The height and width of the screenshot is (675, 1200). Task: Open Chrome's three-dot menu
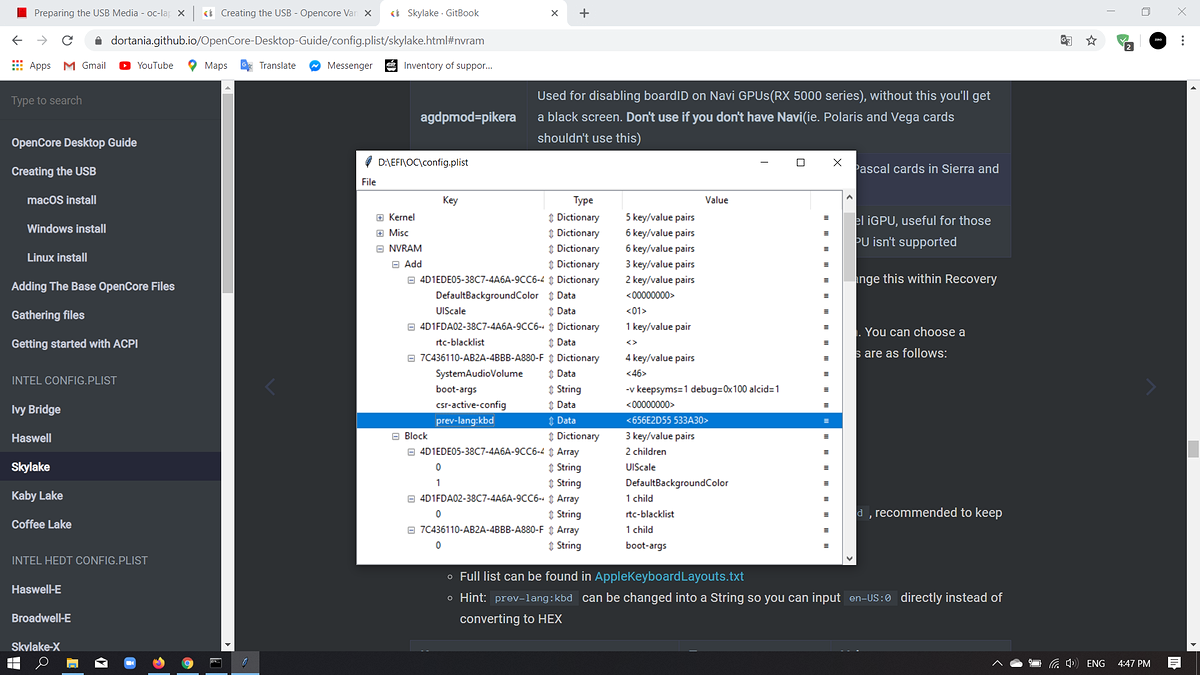[x=1185, y=40]
